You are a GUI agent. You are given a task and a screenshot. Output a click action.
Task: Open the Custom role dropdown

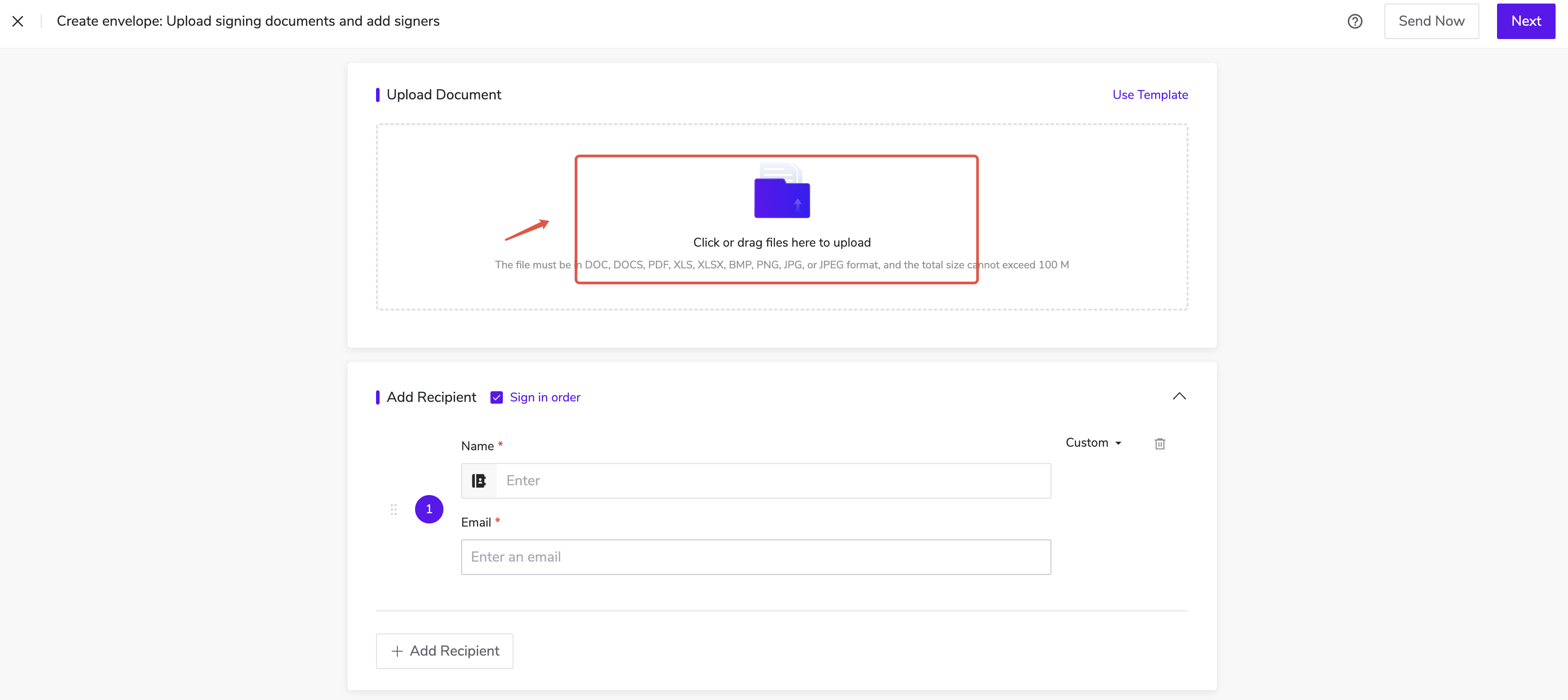pos(1087,443)
